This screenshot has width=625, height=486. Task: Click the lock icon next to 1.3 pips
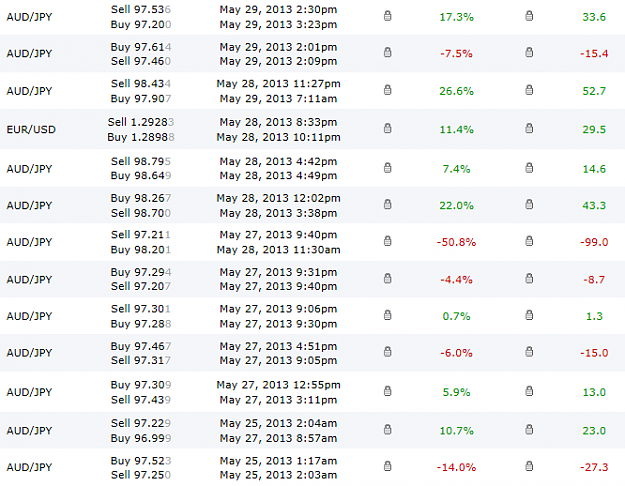point(529,315)
